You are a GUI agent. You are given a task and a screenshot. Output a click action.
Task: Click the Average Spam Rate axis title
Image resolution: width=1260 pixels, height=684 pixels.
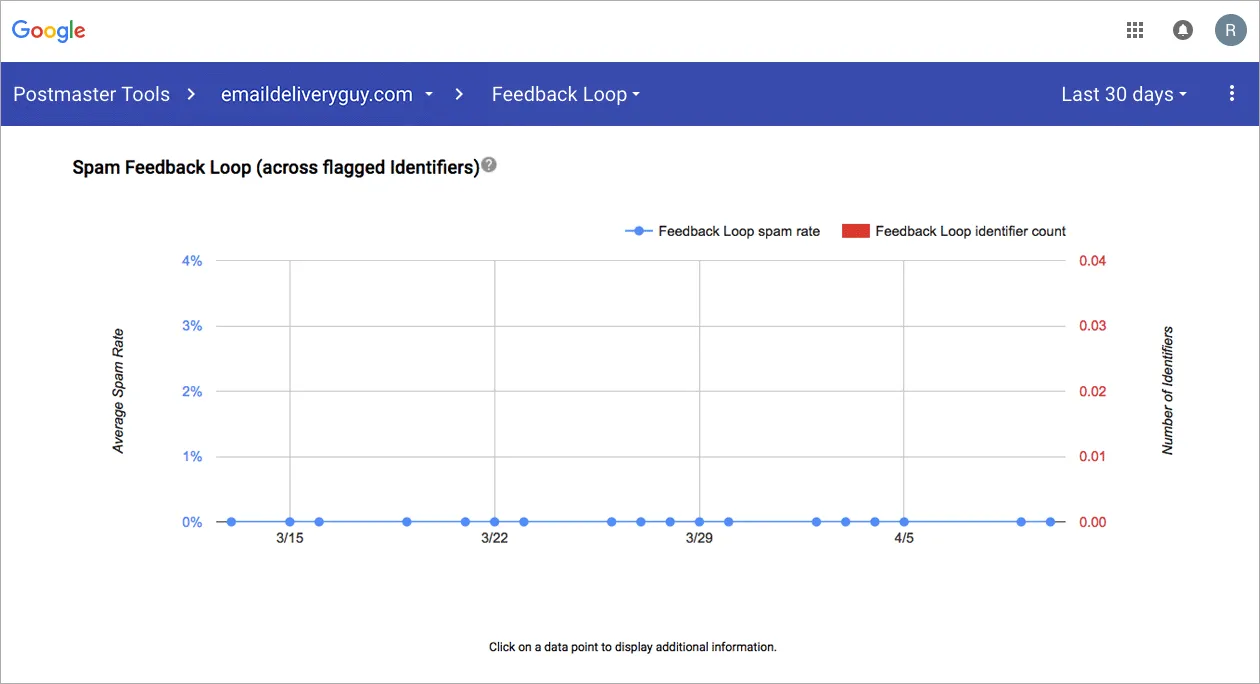pyautogui.click(x=119, y=392)
